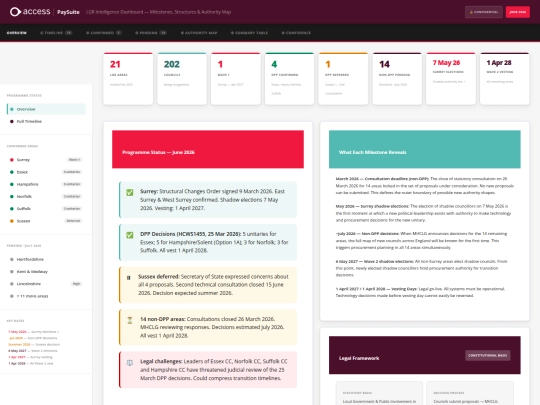Click the '4' DPP confirmed stat card
This screenshot has width=540, height=405.
tap(289, 79)
